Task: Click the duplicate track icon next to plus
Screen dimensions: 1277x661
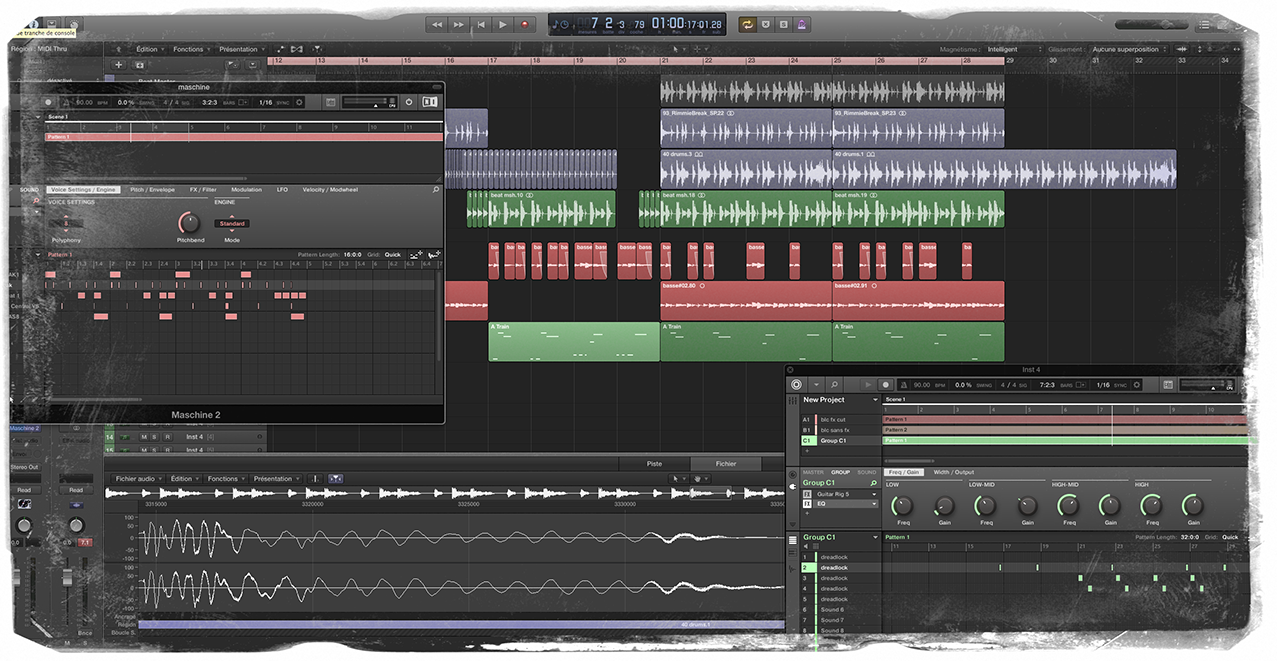Action: (x=140, y=64)
